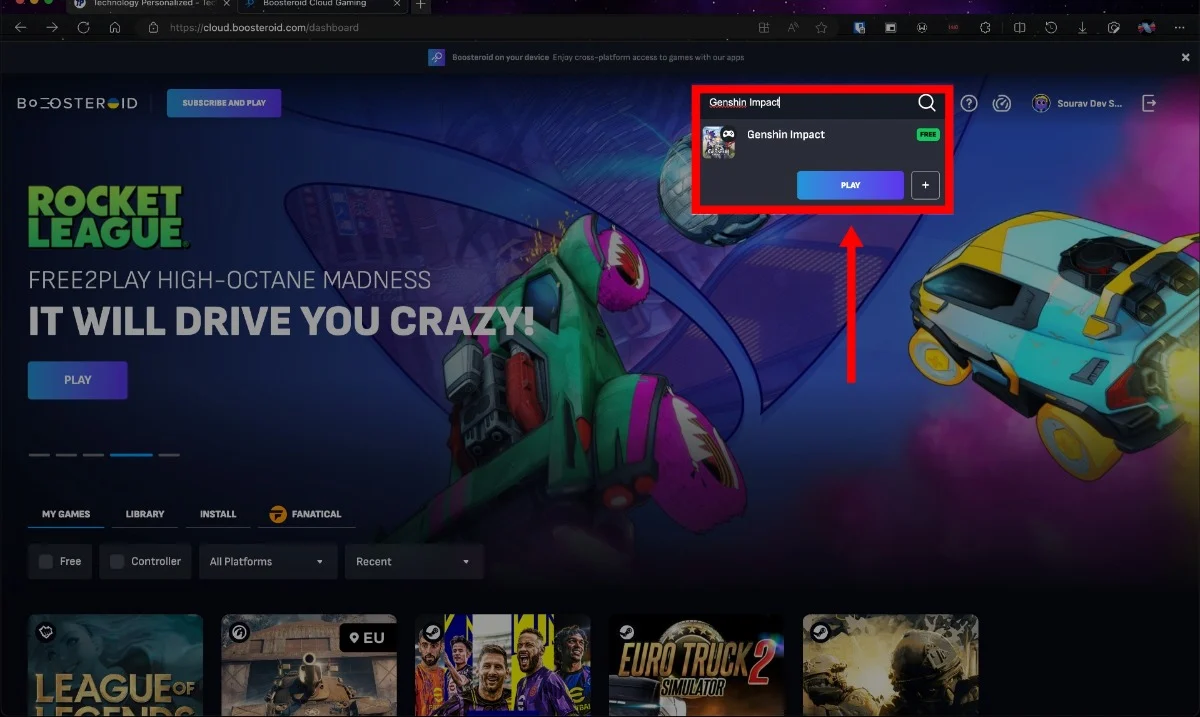The width and height of the screenshot is (1200, 717).
Task: Open the Recent sort dropdown
Action: 414,562
